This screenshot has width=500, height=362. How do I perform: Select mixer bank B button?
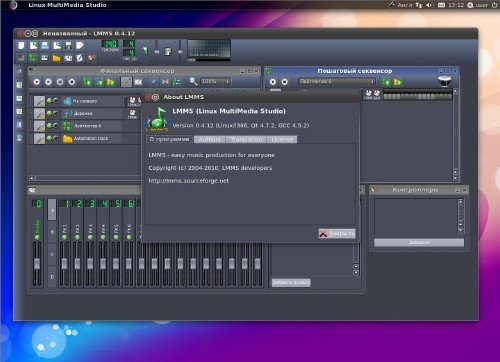point(52,232)
